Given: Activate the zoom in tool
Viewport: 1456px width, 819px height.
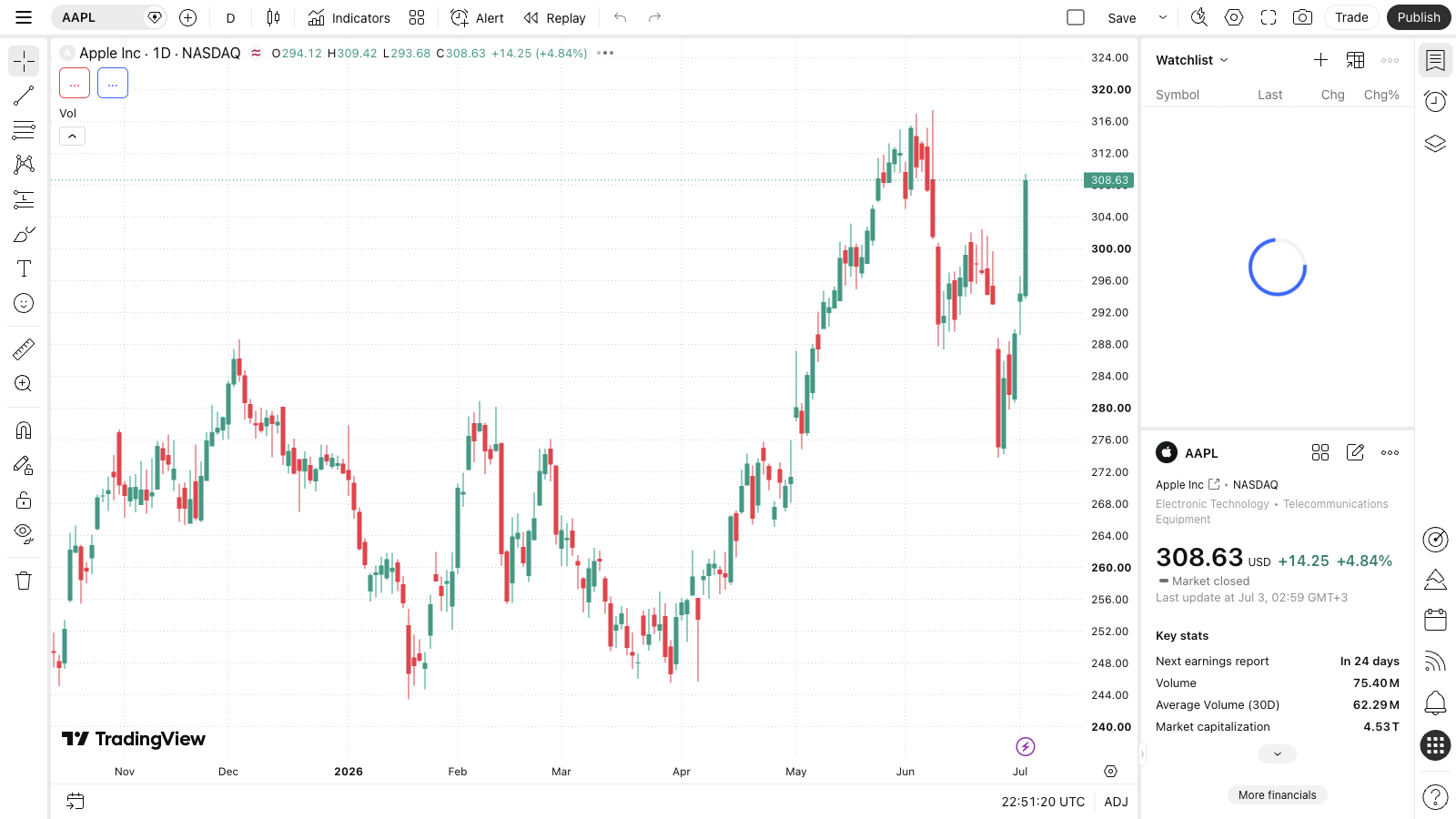Looking at the screenshot, I should 24,383.
